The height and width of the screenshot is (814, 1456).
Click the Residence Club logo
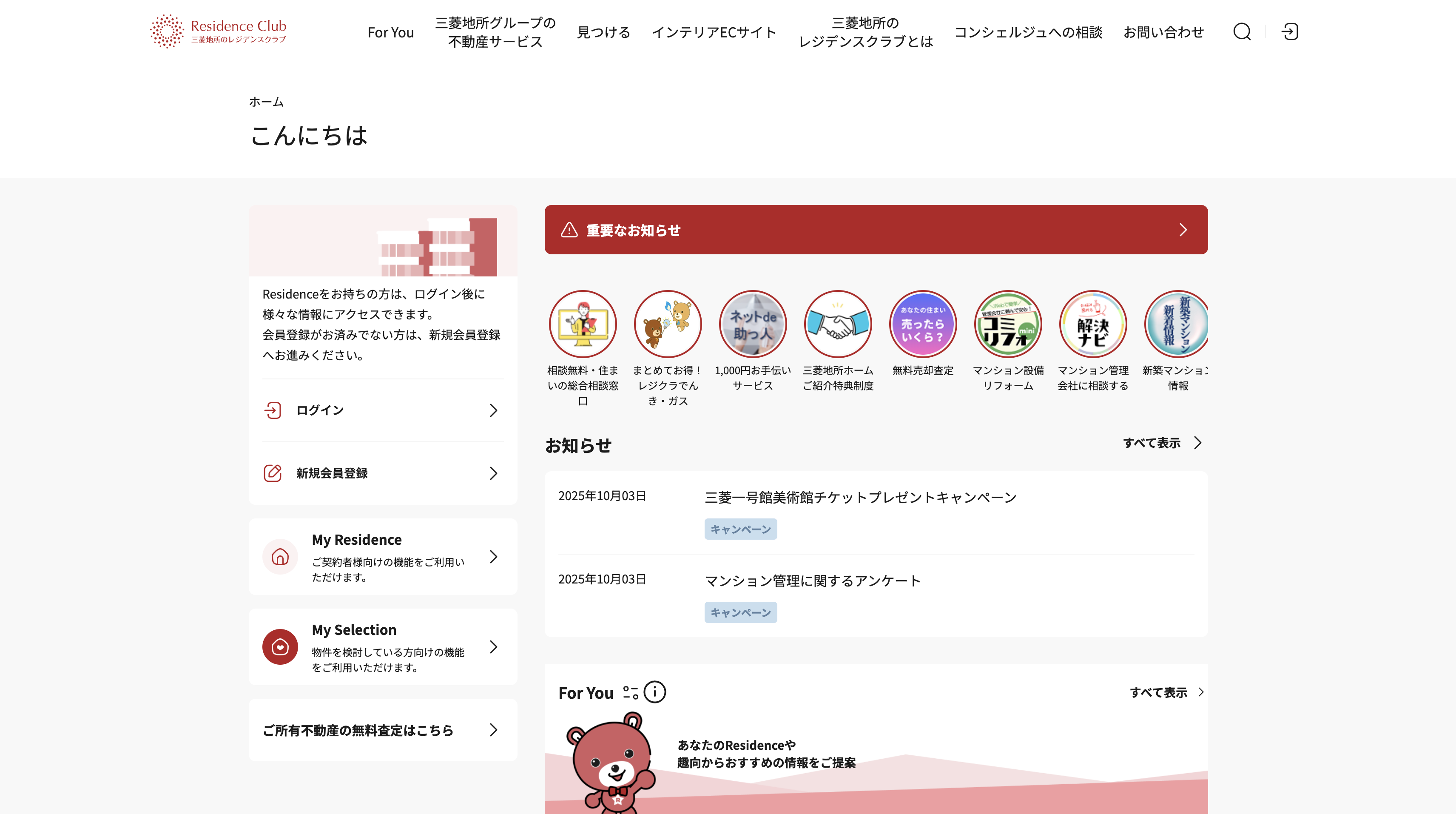[x=218, y=31]
